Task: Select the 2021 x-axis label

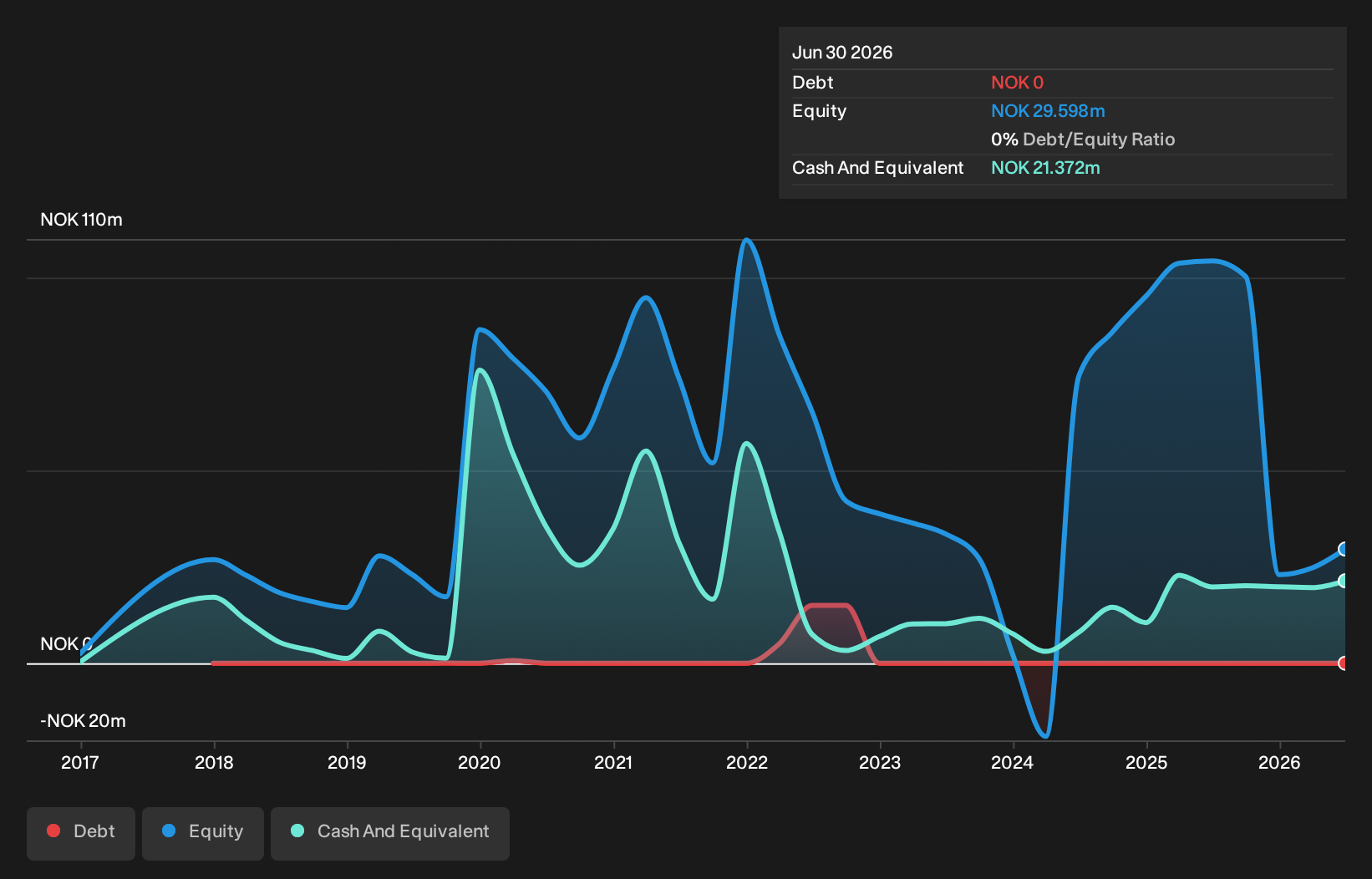Action: click(613, 763)
